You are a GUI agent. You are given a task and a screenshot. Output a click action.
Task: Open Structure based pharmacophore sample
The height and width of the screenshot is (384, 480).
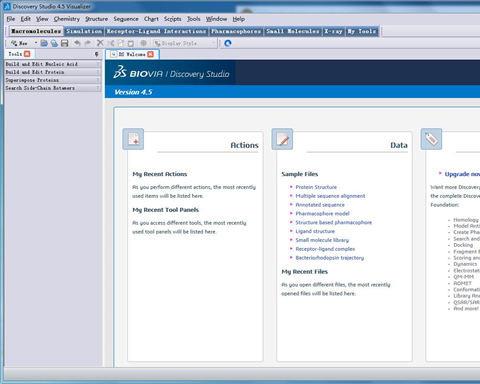(334, 222)
